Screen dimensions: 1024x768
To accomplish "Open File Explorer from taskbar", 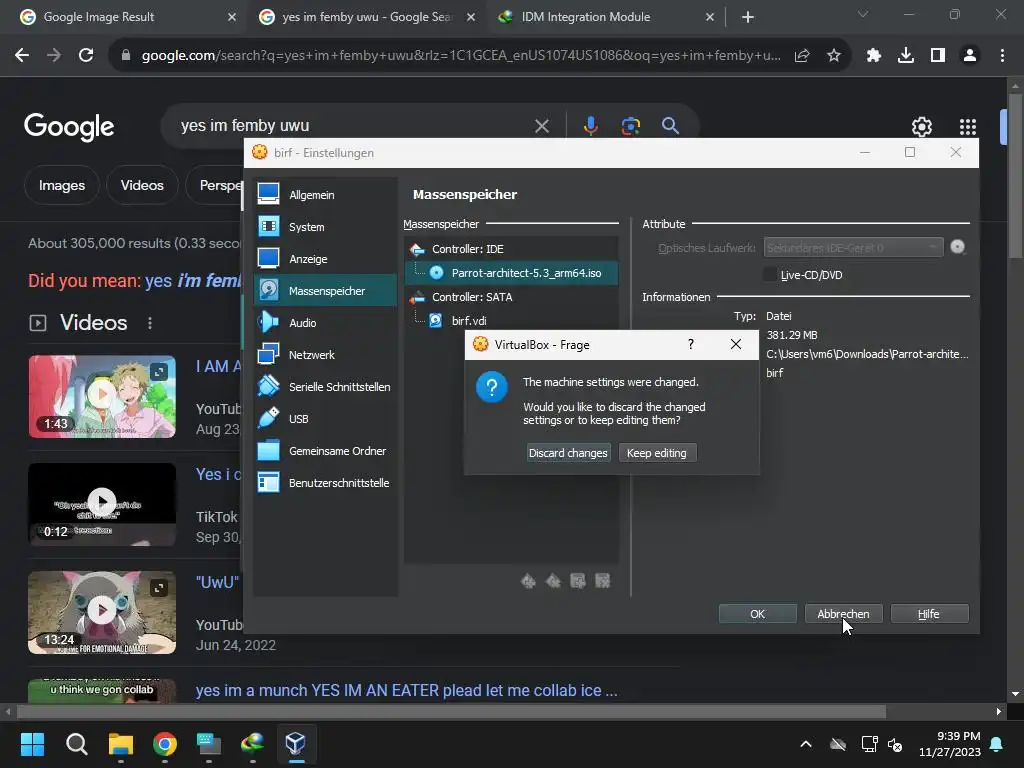I will coord(121,743).
